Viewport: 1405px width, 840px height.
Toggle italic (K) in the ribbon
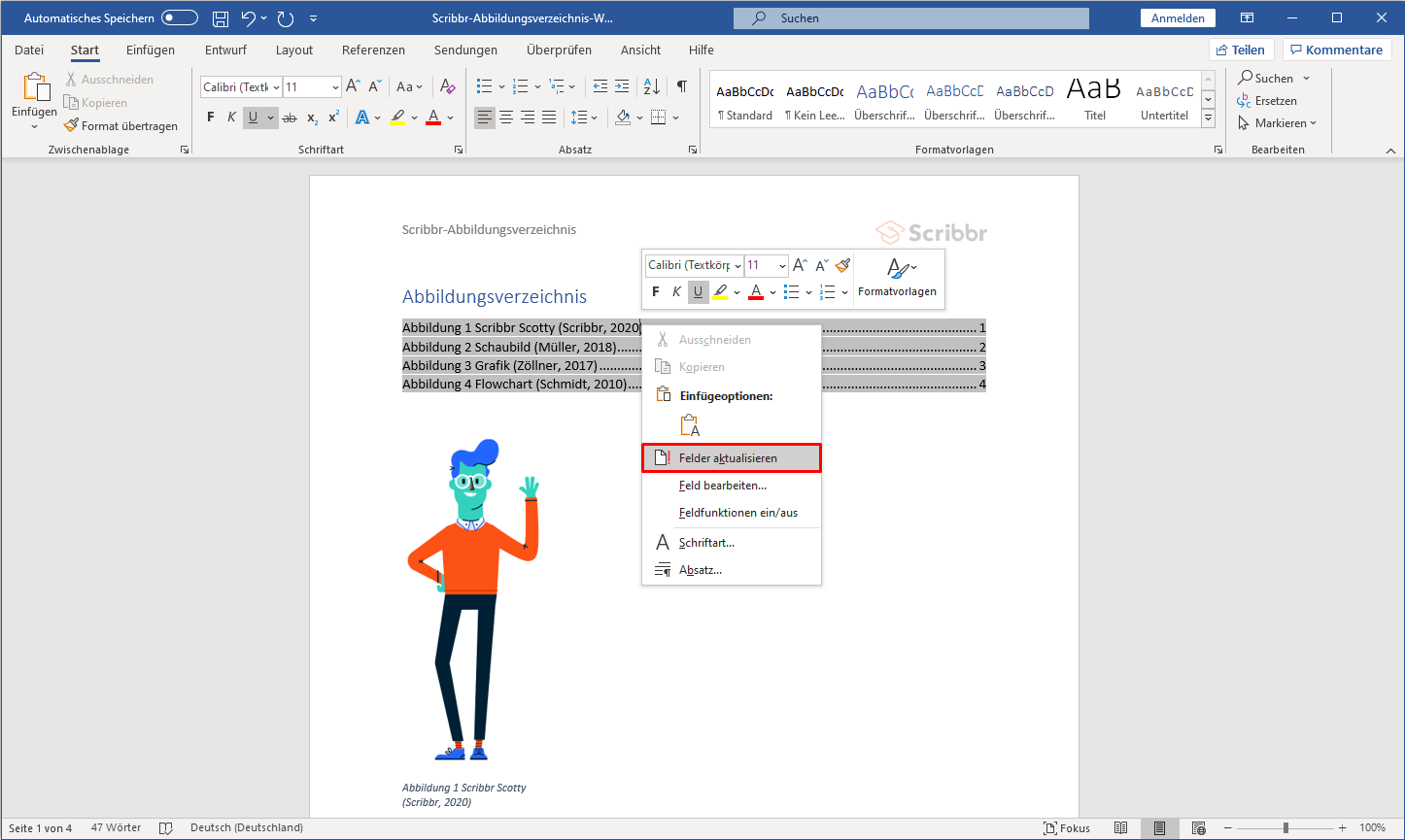click(x=231, y=118)
